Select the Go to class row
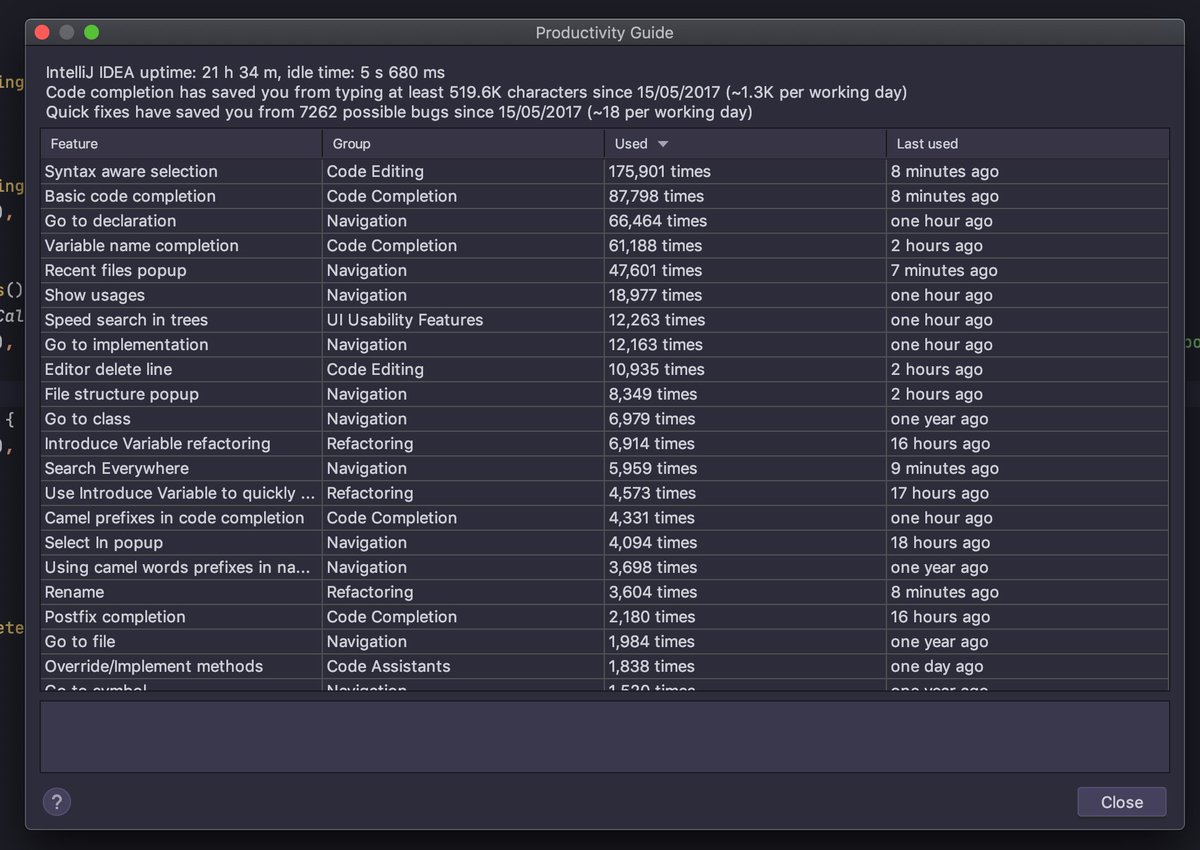Screen dimensions: 1200x850 pyautogui.click(x=604, y=419)
